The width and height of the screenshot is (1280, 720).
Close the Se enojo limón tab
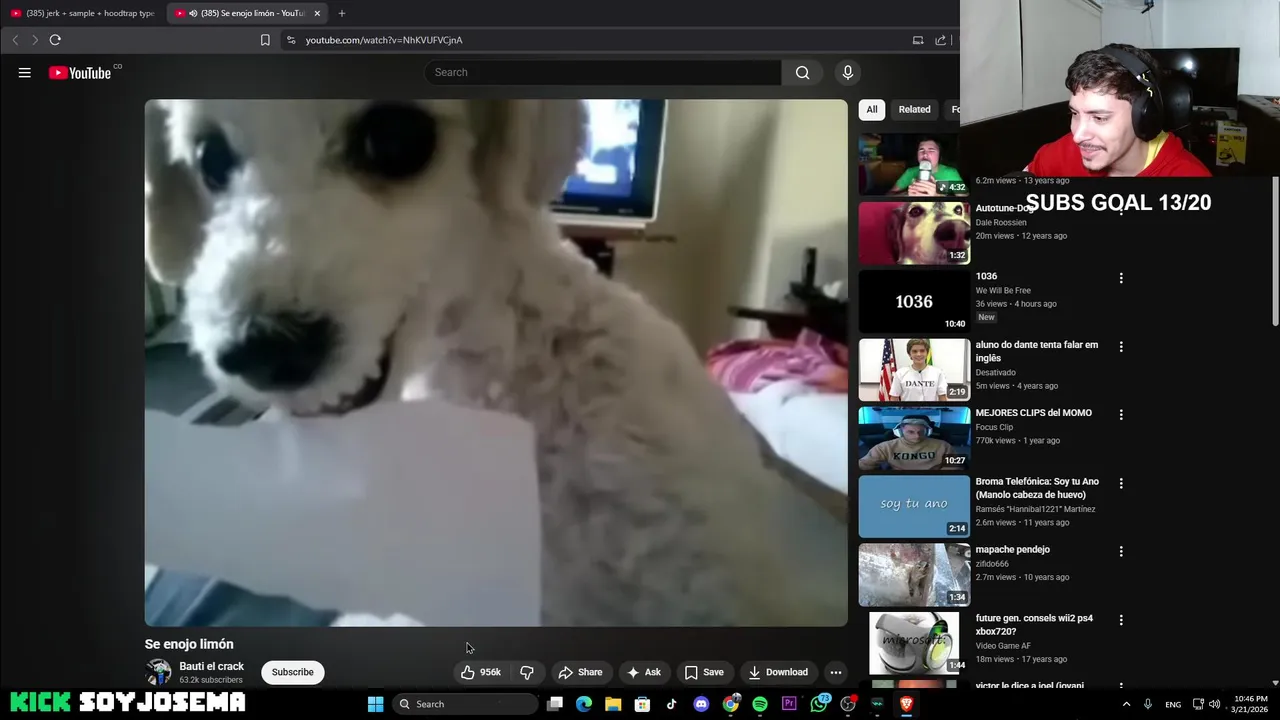[317, 13]
